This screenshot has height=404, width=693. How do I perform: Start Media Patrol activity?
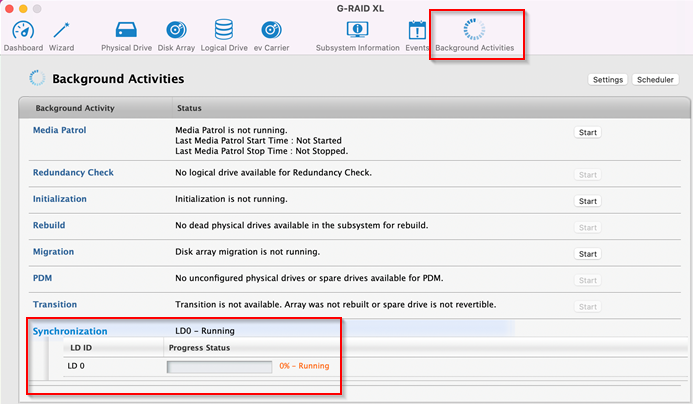coord(588,132)
